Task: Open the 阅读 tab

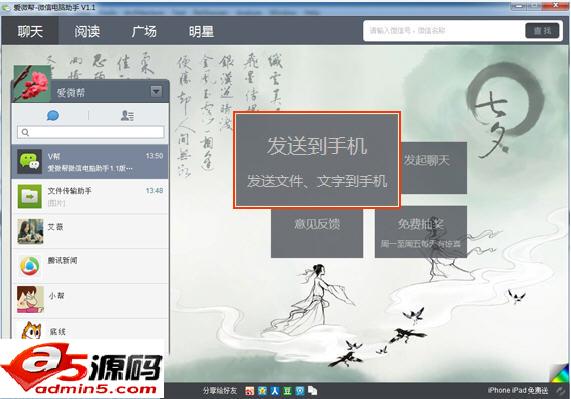Action: pos(87,31)
